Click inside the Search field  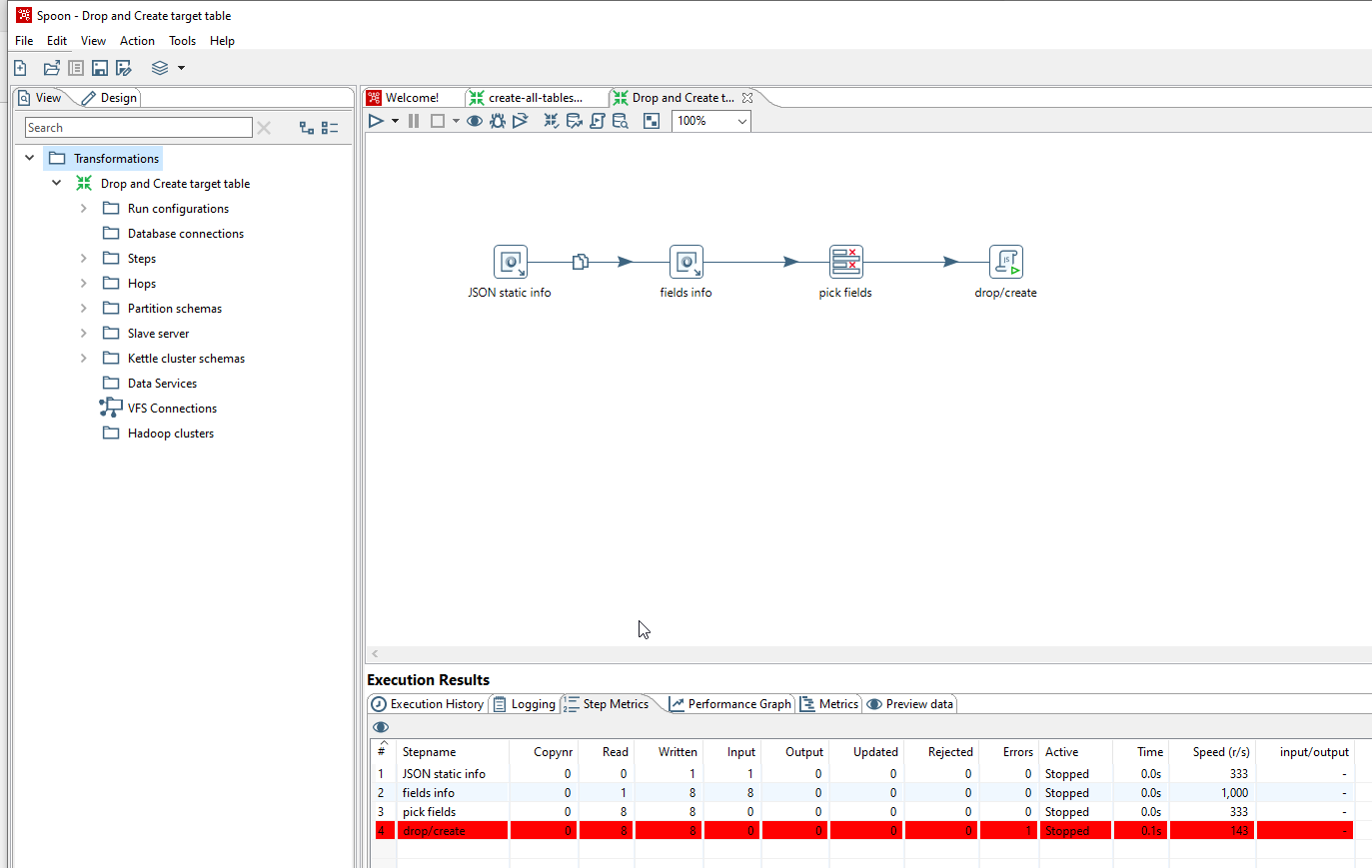pyautogui.click(x=138, y=128)
